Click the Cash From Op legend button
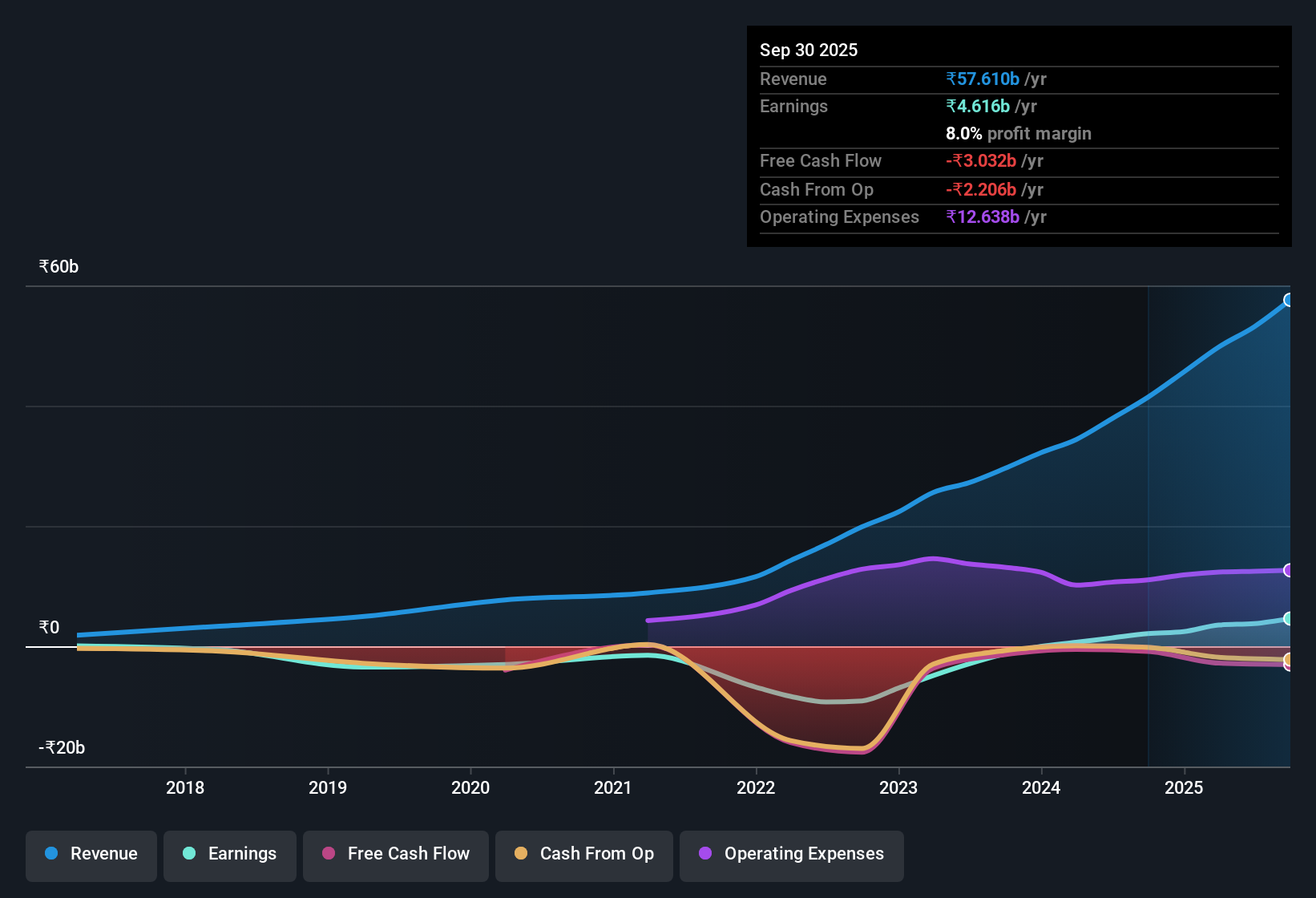The height and width of the screenshot is (898, 1316). click(x=583, y=854)
